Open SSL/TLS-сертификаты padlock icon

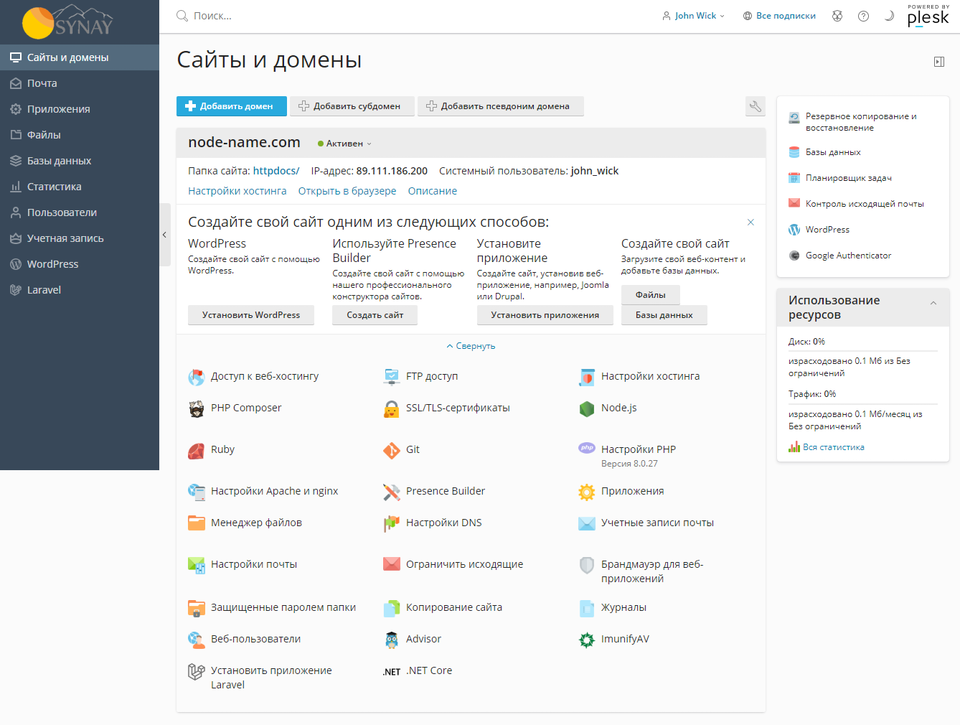(x=391, y=408)
